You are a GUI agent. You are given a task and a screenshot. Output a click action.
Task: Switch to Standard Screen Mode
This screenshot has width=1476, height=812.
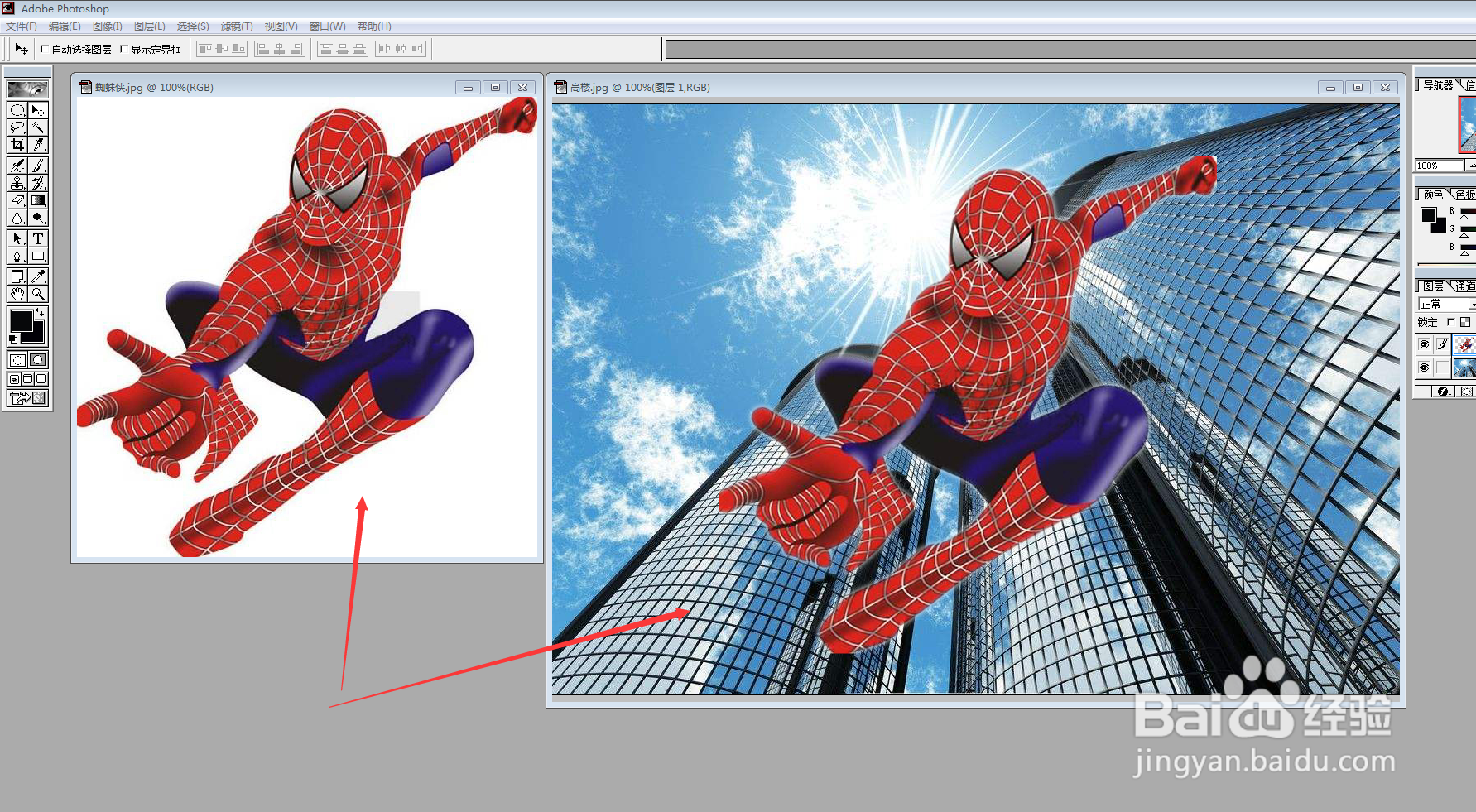(x=14, y=379)
